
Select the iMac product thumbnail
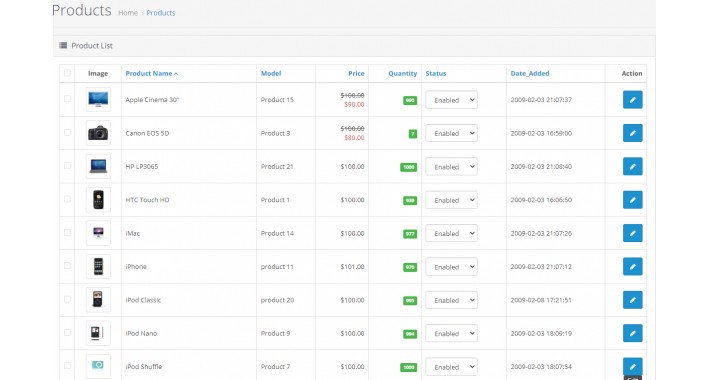coord(98,233)
